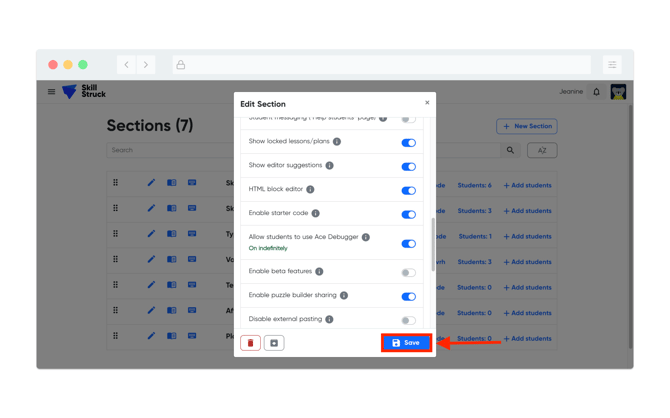Toggle Allow students to use Ace Debugger
The image size is (670, 418).
408,243
